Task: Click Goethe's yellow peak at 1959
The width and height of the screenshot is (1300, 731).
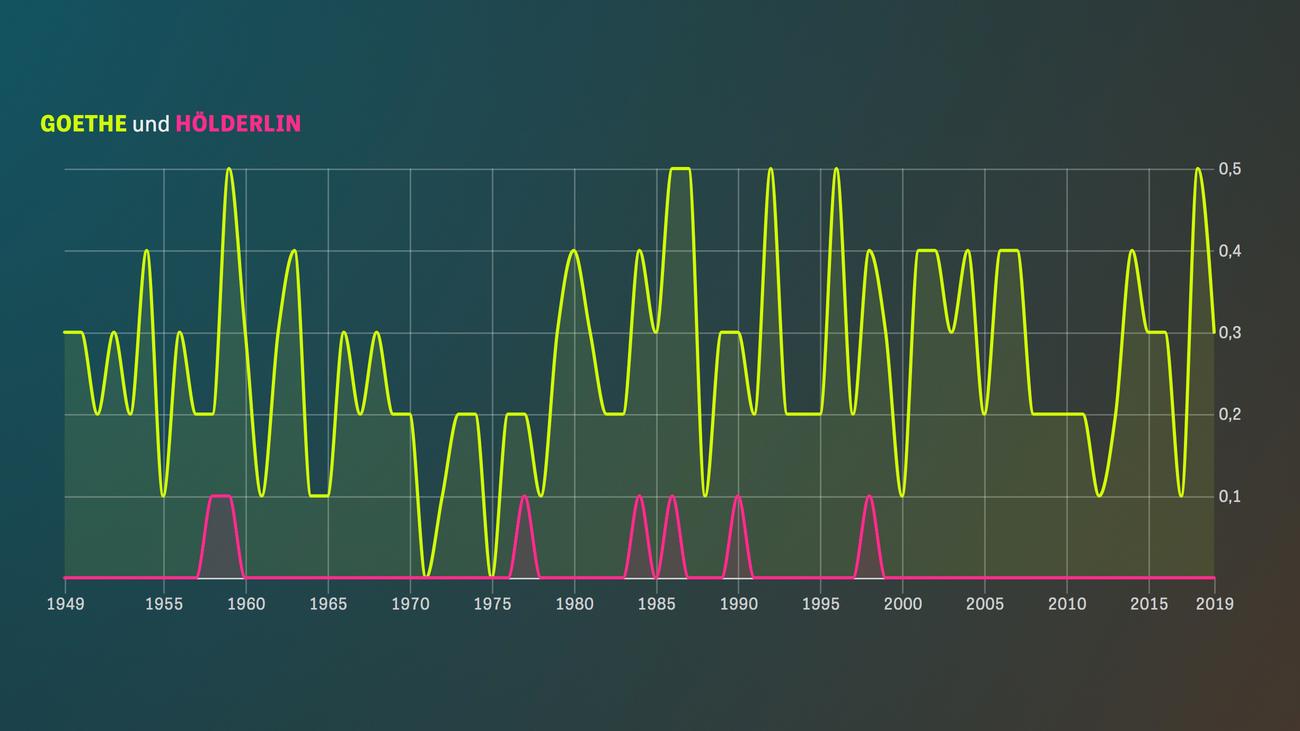Action: coord(229,169)
